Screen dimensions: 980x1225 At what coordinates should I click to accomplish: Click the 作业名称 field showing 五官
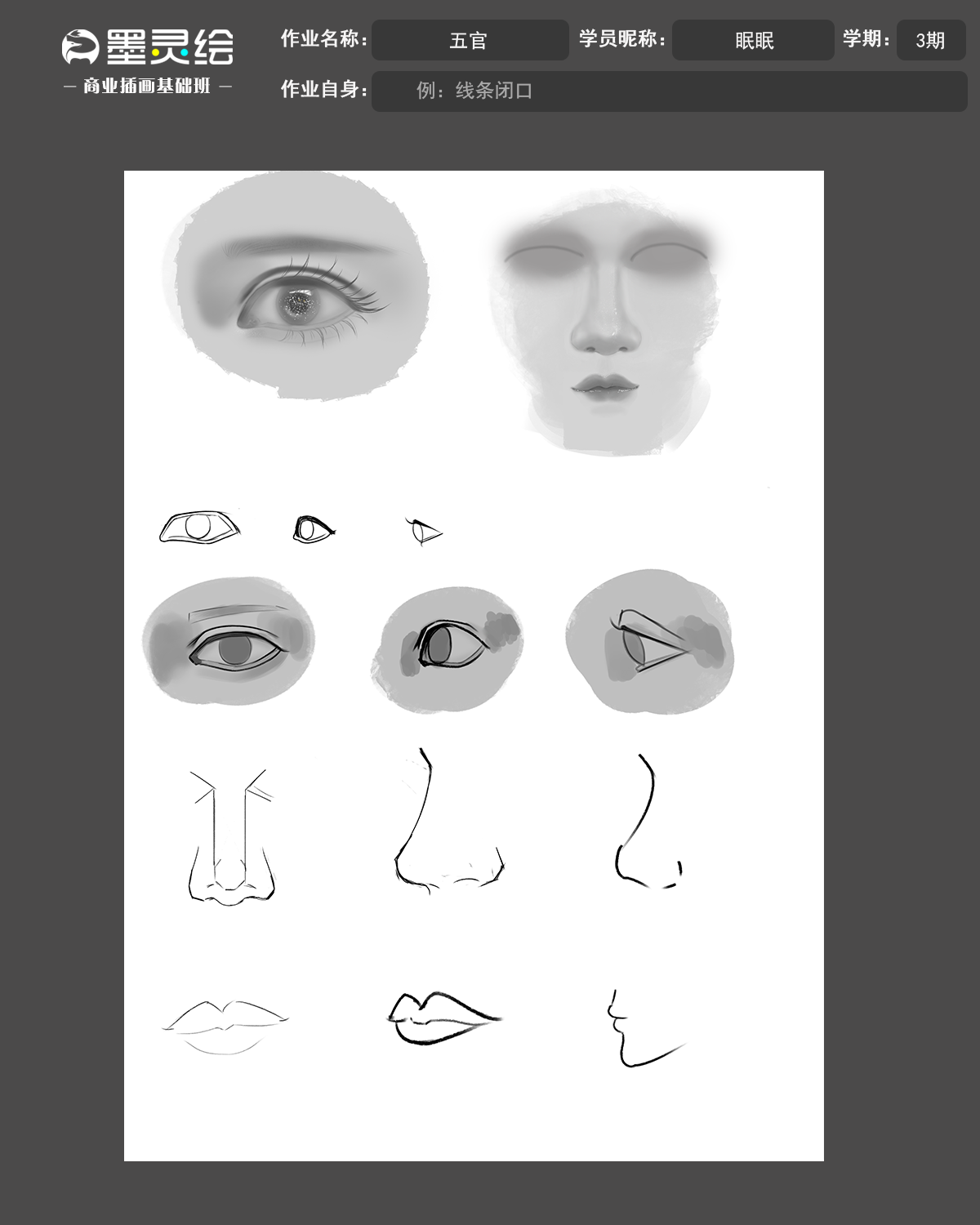[470, 40]
